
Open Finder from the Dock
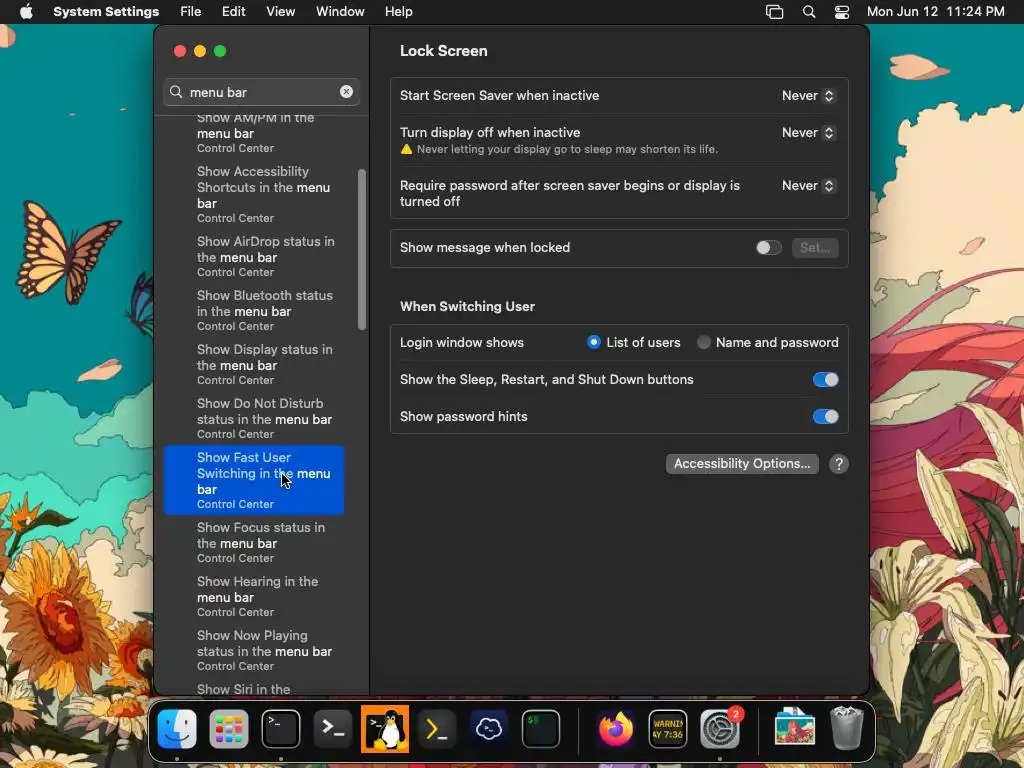177,728
